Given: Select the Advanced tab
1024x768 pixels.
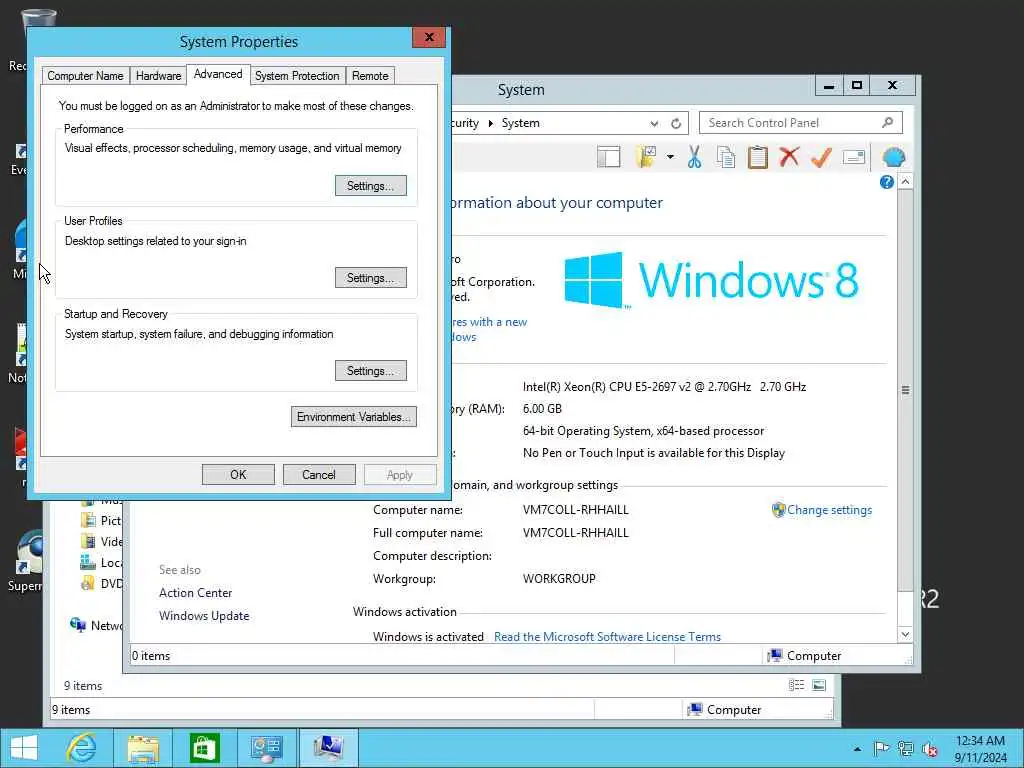Looking at the screenshot, I should click(x=218, y=74).
